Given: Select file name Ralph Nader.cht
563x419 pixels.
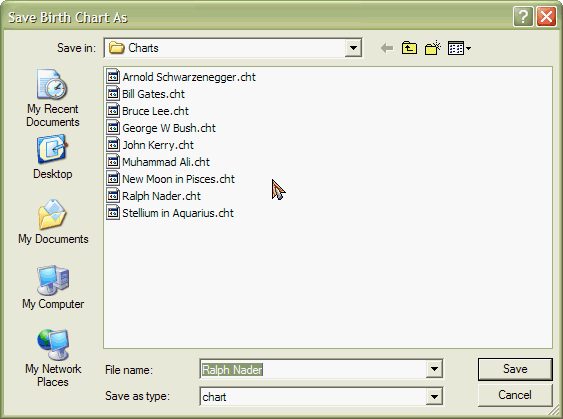Looking at the screenshot, I should (161, 196).
